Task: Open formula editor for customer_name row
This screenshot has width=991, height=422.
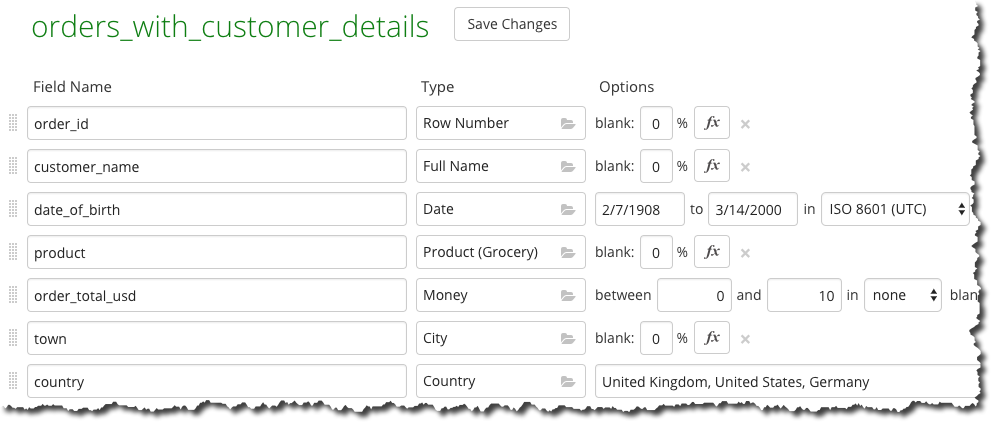Action: (712, 166)
